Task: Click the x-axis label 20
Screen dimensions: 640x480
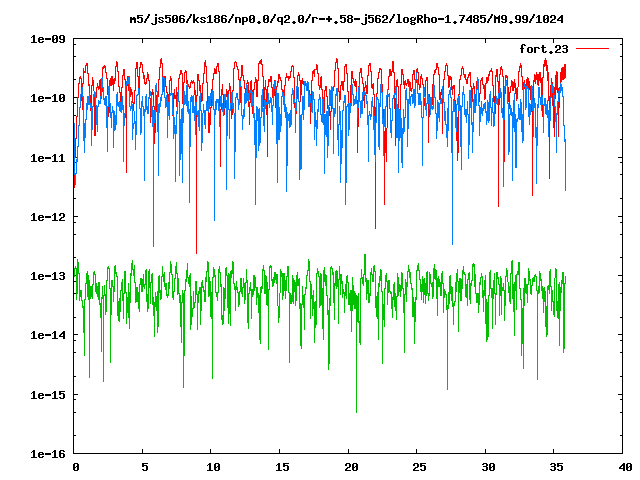Action: pyautogui.click(x=351, y=467)
